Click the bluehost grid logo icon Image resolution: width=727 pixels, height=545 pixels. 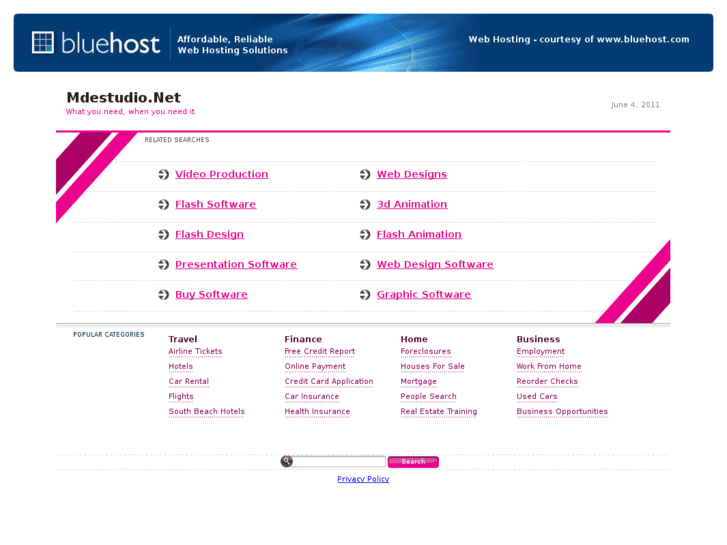coord(43,43)
